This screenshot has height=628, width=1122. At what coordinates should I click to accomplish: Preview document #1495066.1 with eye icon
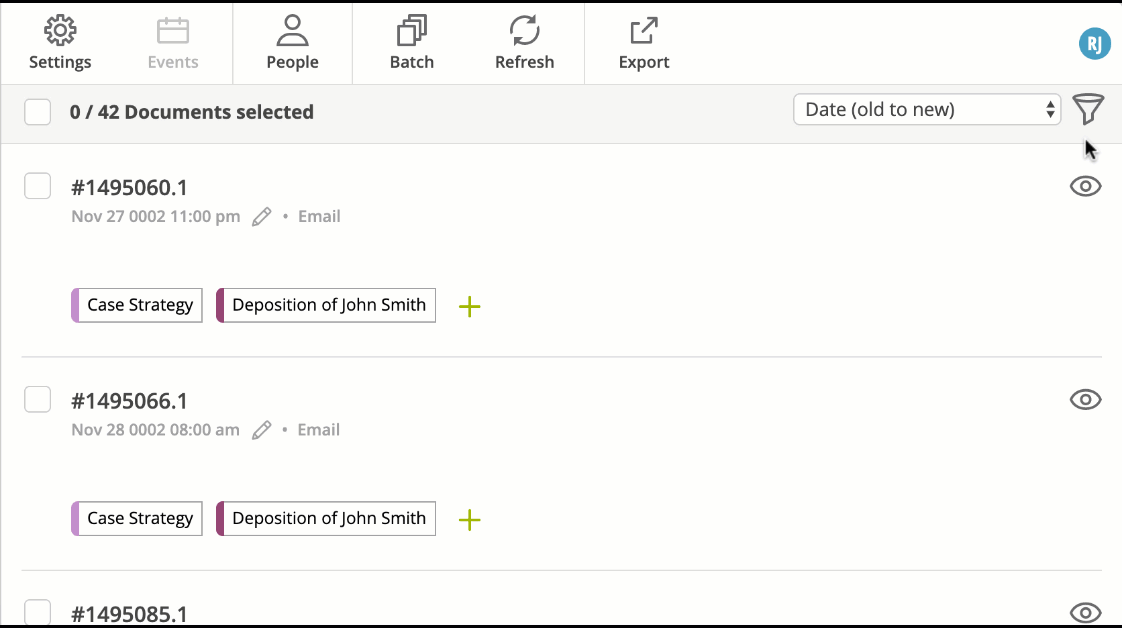[1086, 399]
